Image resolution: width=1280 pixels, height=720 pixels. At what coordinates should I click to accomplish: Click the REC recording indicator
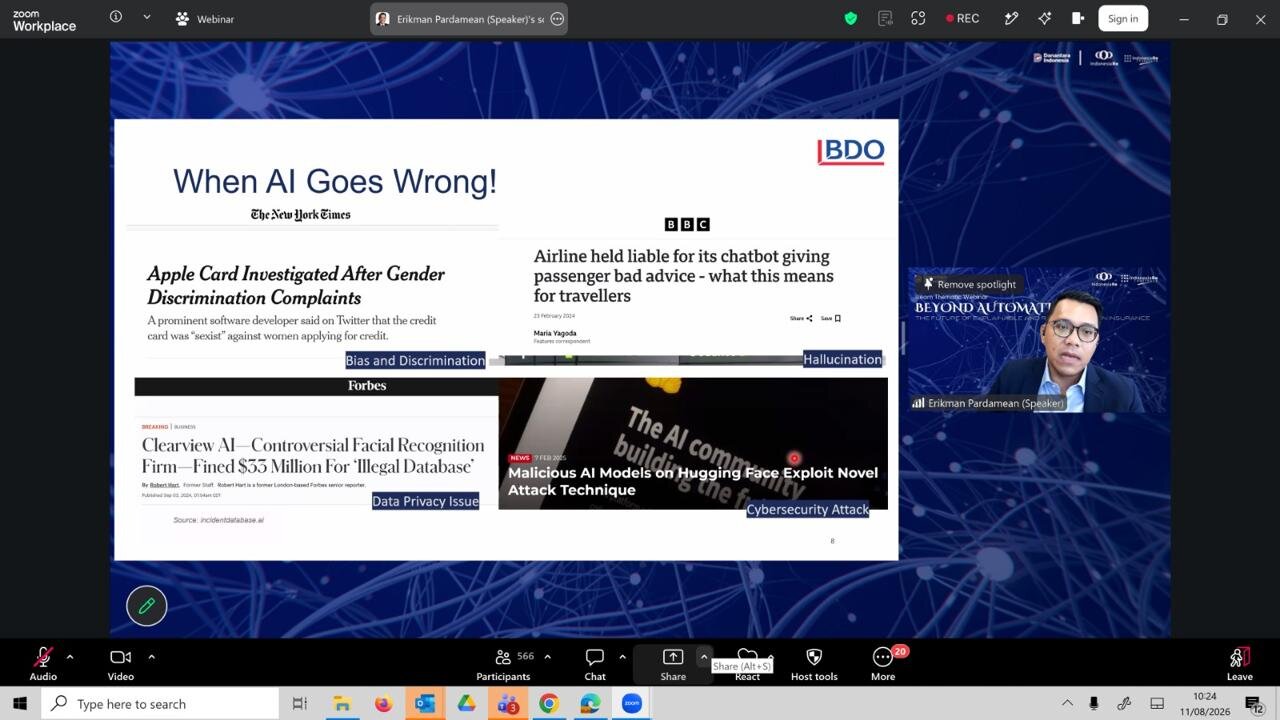(x=962, y=18)
